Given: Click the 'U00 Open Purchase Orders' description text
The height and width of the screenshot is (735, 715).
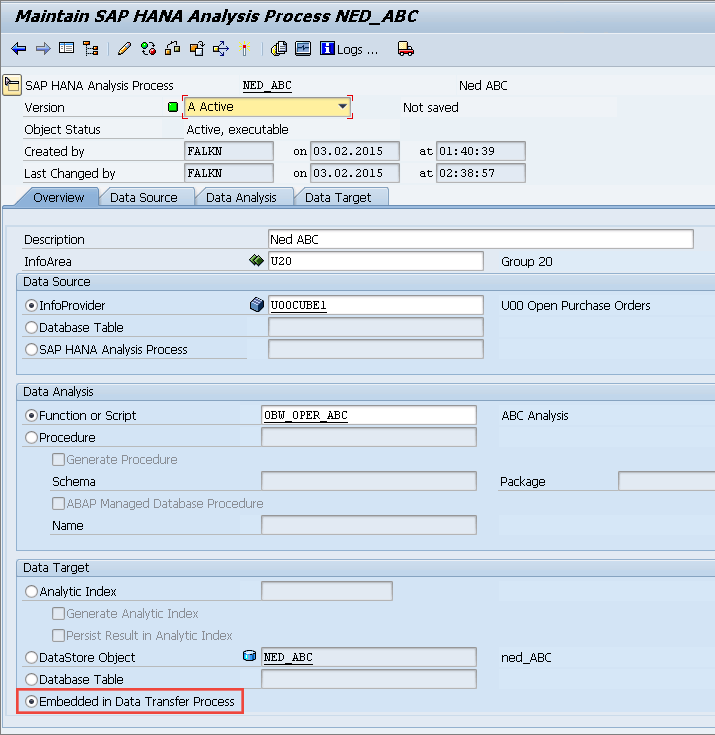Looking at the screenshot, I should click(576, 306).
